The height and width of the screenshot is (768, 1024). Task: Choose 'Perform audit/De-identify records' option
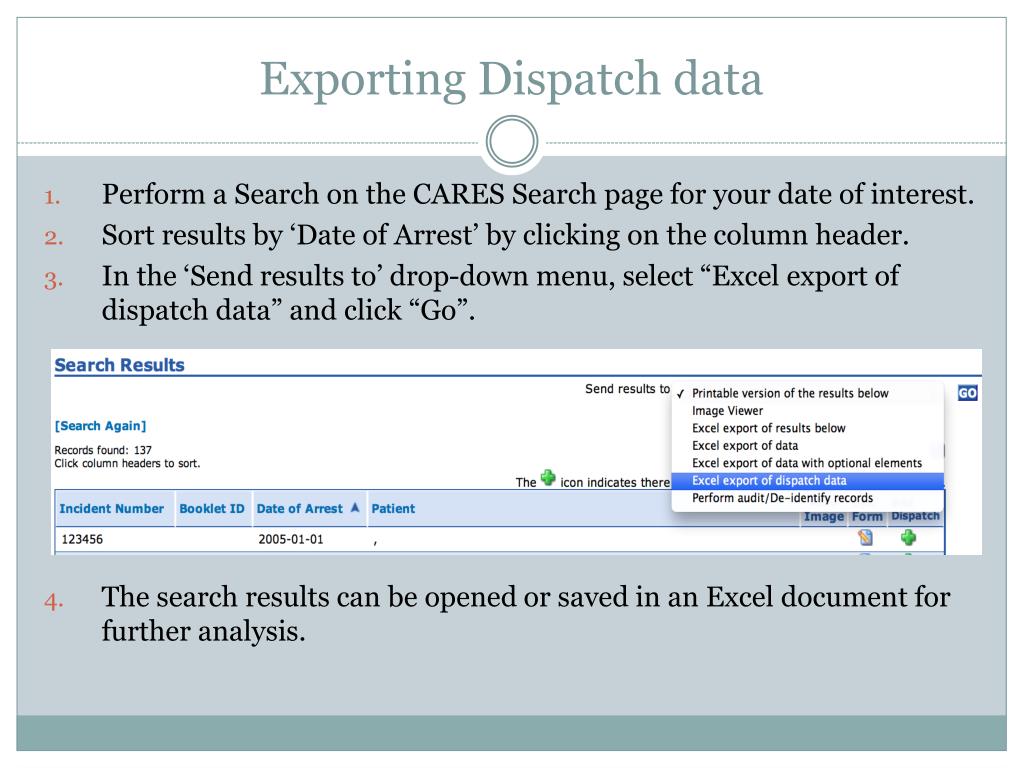pos(808,498)
